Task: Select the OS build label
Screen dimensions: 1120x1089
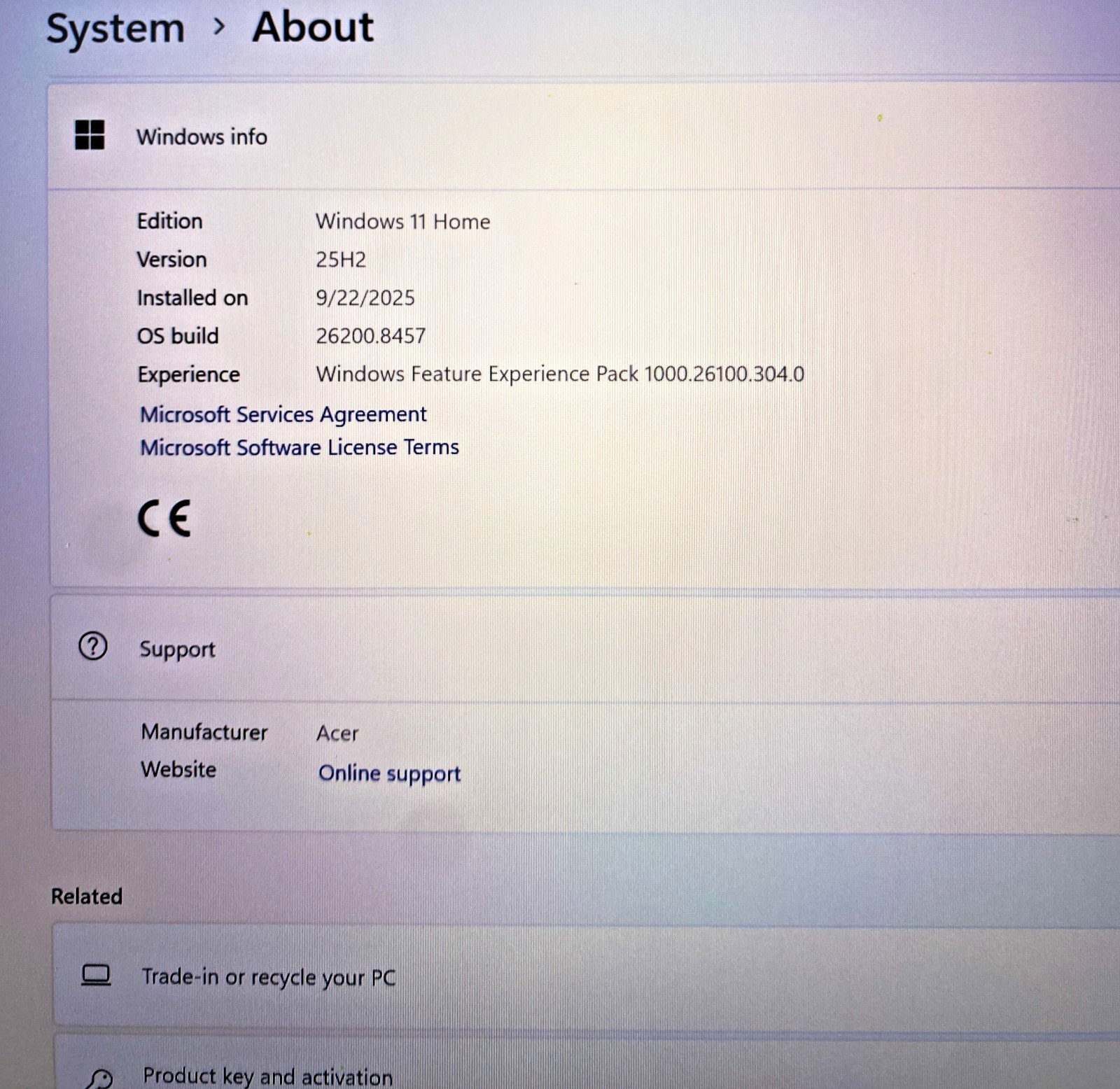Action: click(x=178, y=336)
